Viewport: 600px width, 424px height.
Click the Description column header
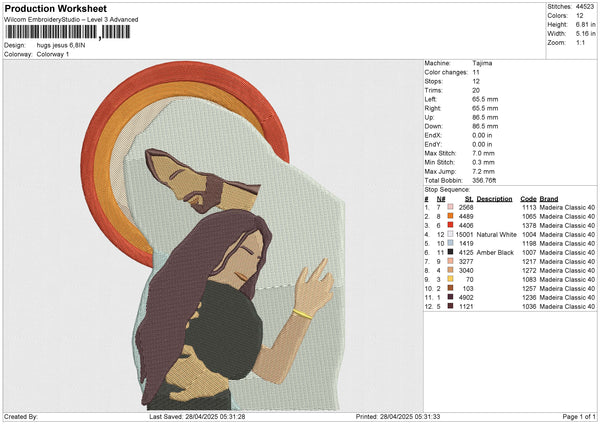click(494, 198)
